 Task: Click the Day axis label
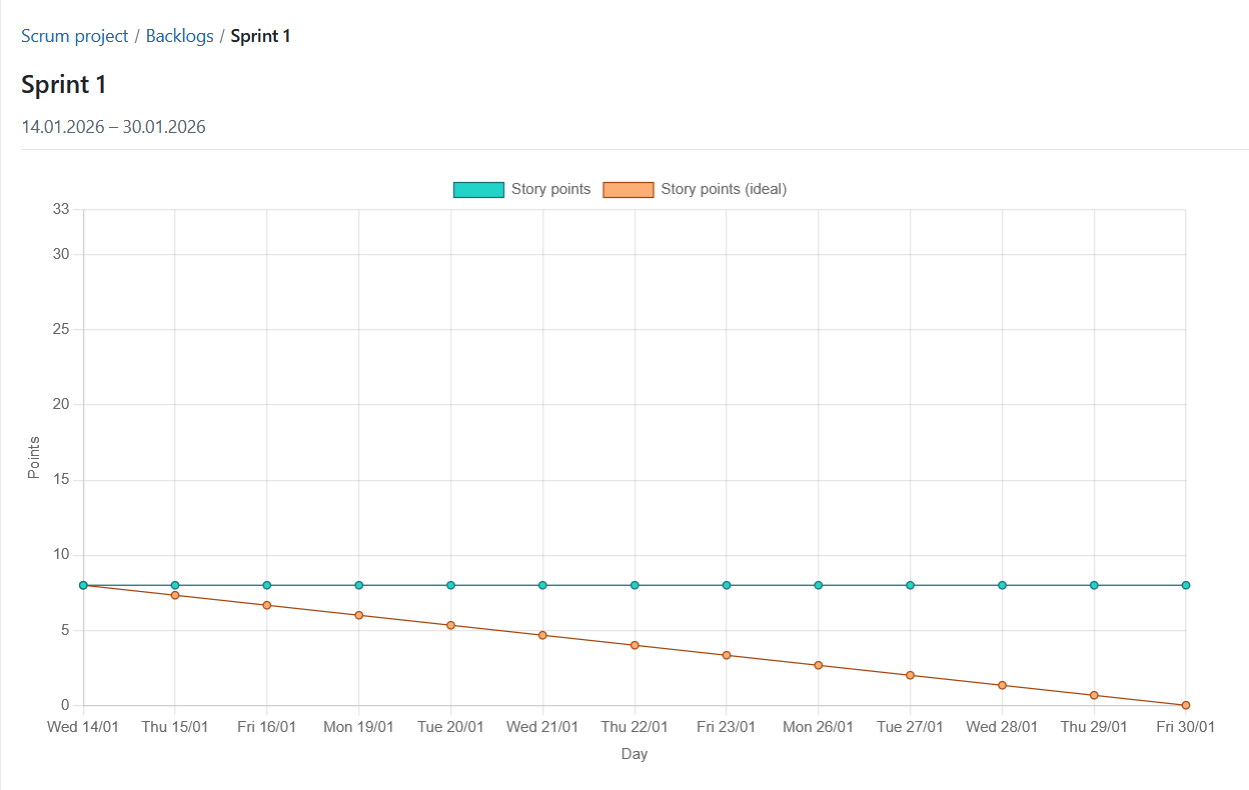pos(633,753)
